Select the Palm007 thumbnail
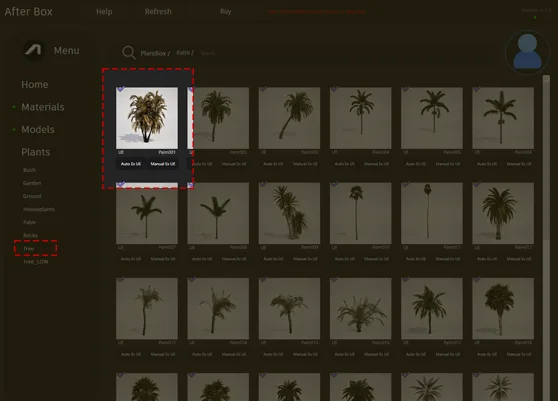 click(147, 213)
